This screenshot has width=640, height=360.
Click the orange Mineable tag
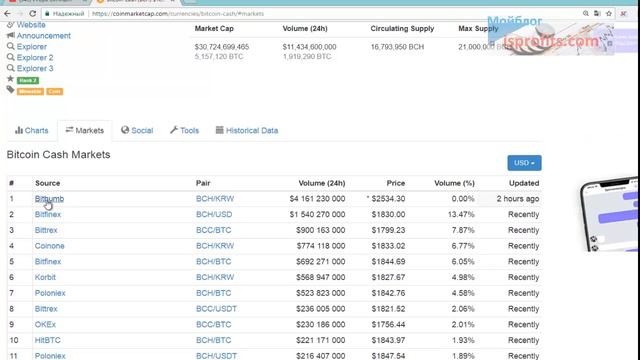[x=30, y=91]
